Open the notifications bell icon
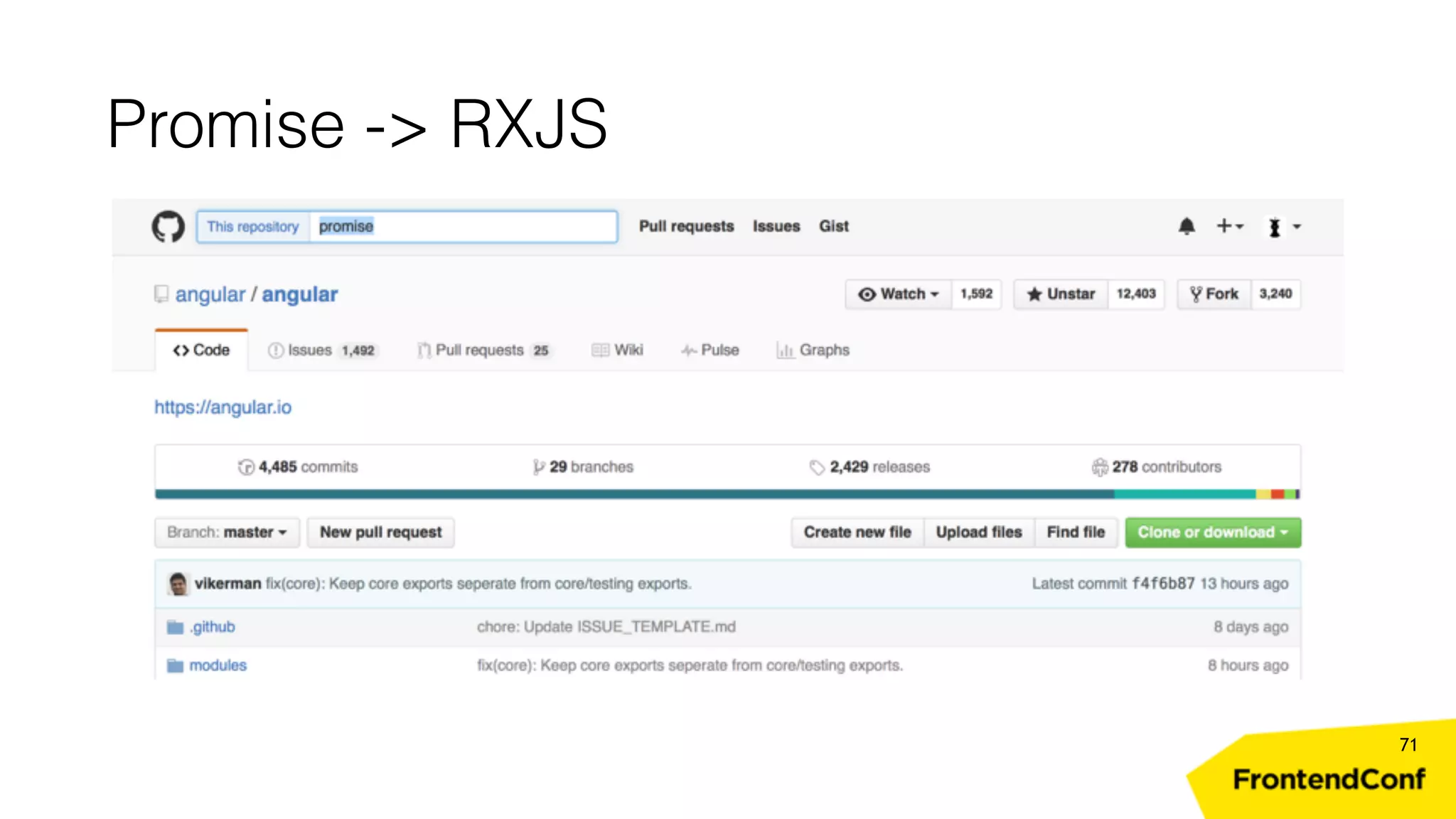Image resolution: width=1456 pixels, height=819 pixels. coord(1186,227)
